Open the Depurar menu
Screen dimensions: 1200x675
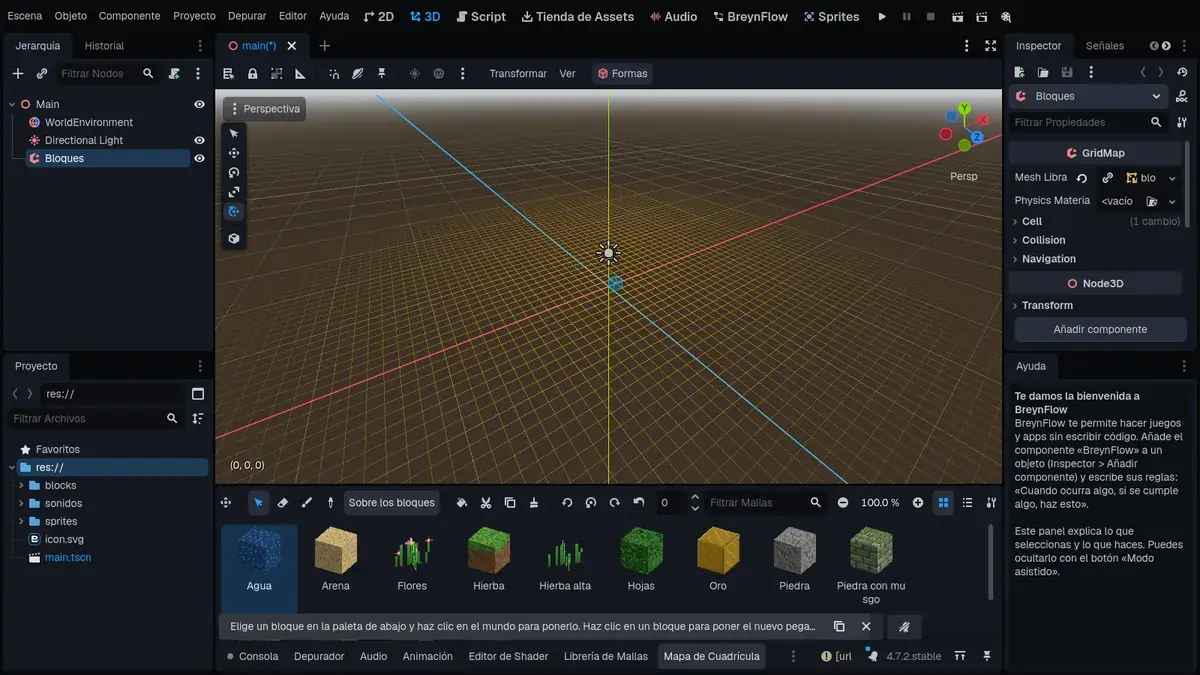pyautogui.click(x=247, y=16)
